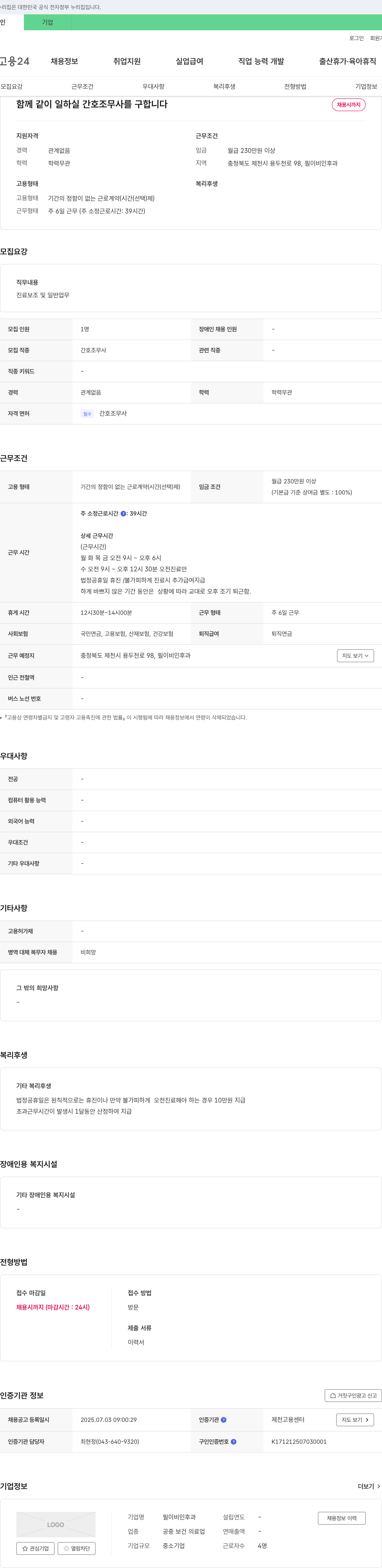The height and width of the screenshot is (1568, 382).
Task: Open the 출산휴가·육아휴직 menu
Action: pyautogui.click(x=347, y=61)
